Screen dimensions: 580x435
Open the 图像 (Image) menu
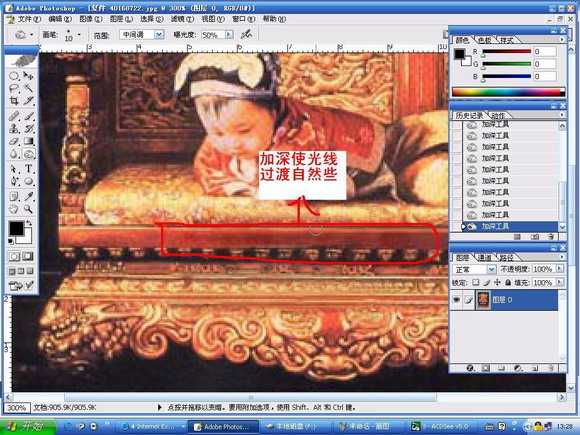pos(90,19)
